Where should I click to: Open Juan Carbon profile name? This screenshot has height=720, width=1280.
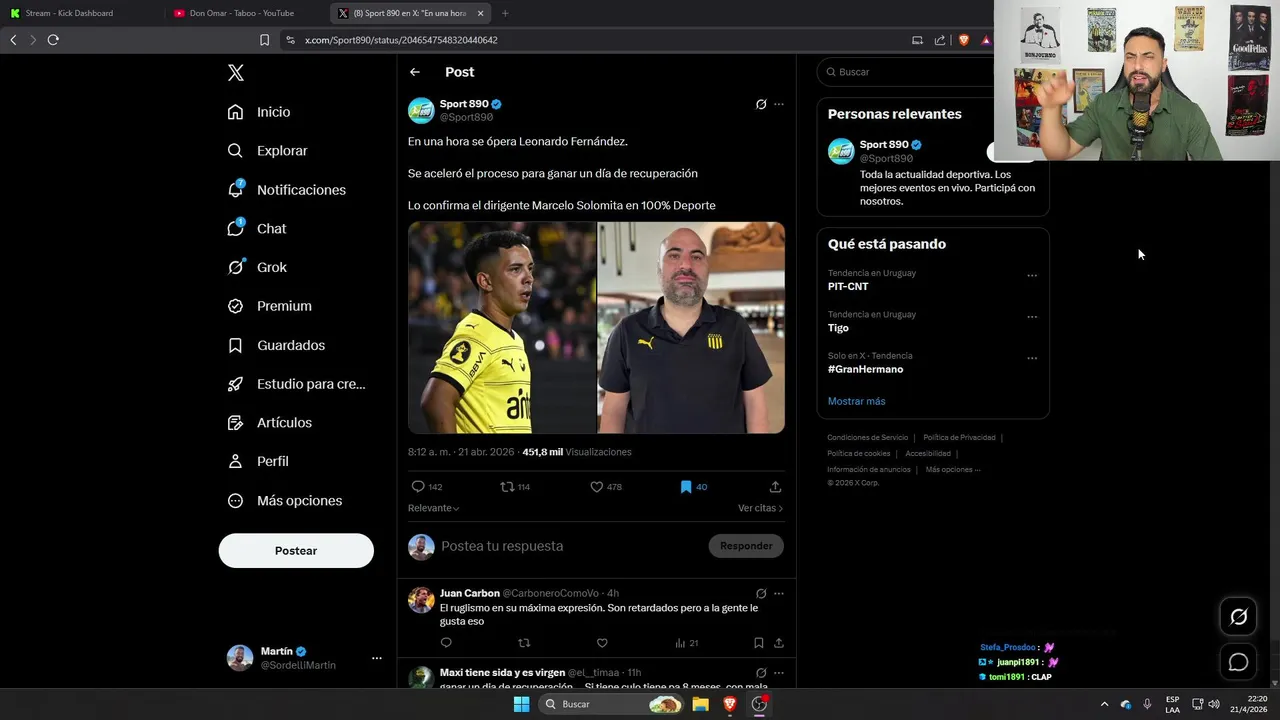coord(470,593)
